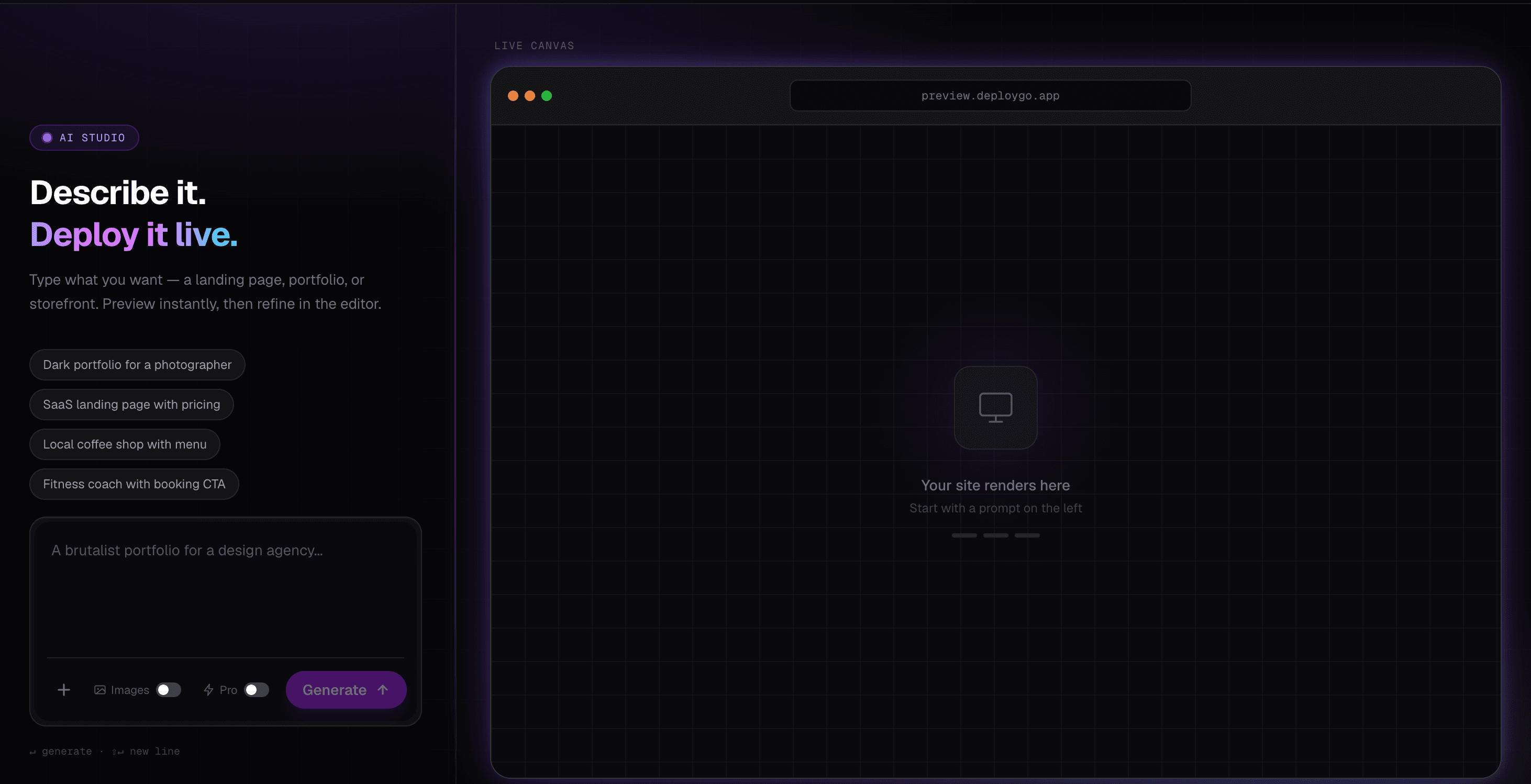Screen dimensions: 1531x784
Task: Click the 'LIVE CANVAS' label
Action: coord(534,46)
